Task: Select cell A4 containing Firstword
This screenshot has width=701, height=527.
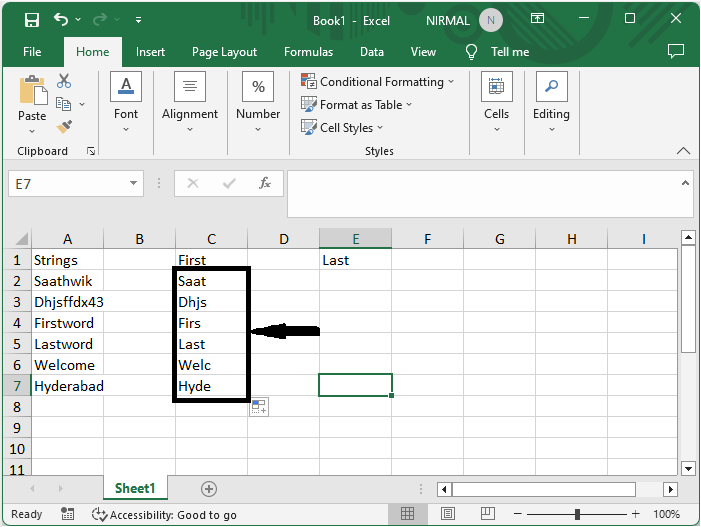Action: tap(67, 323)
